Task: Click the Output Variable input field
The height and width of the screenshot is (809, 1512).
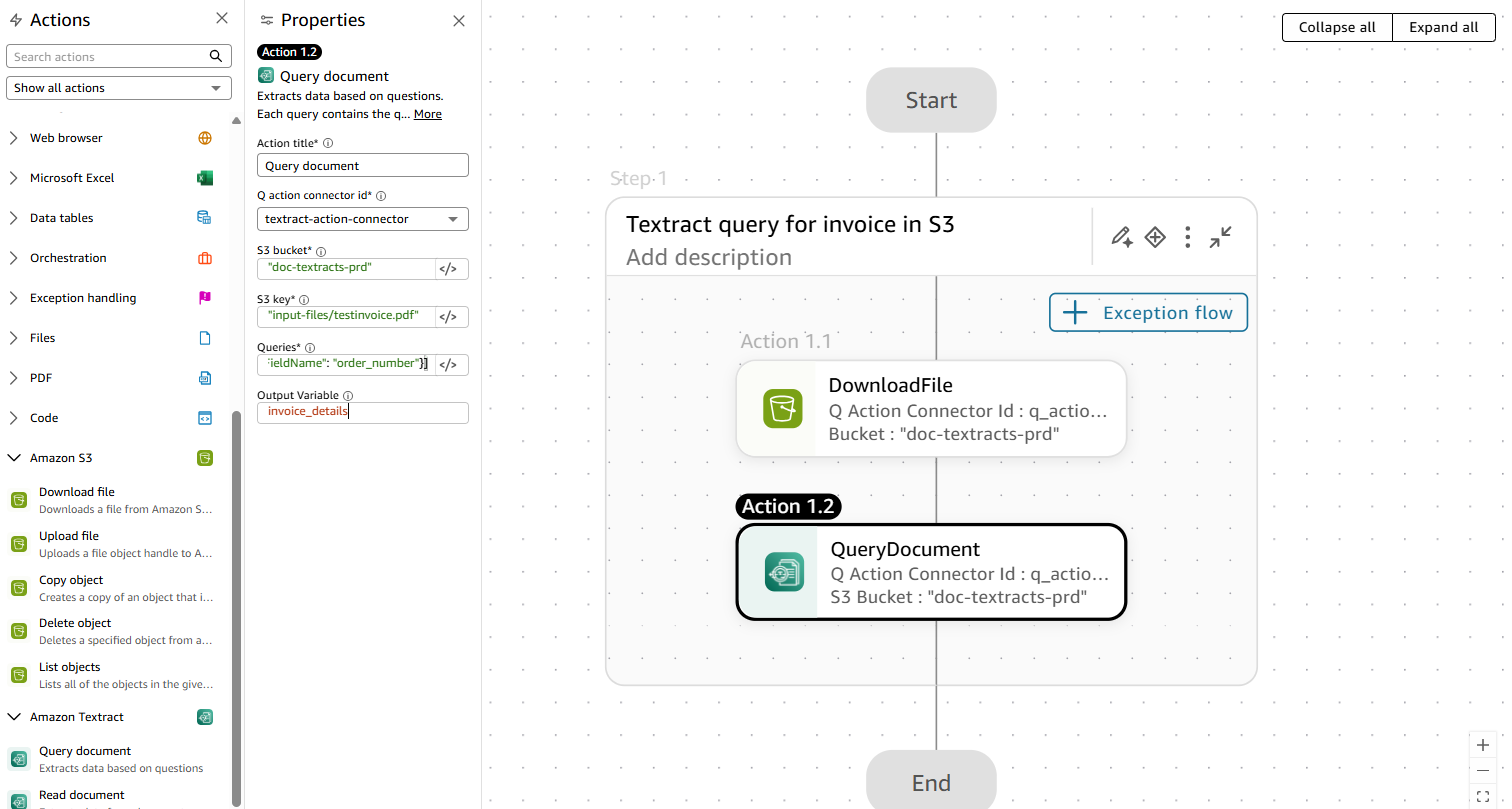Action: tap(363, 413)
